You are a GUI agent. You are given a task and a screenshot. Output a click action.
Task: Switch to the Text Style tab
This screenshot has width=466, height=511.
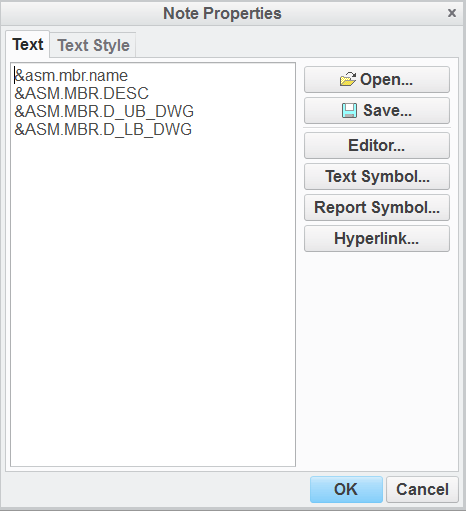tap(93, 45)
